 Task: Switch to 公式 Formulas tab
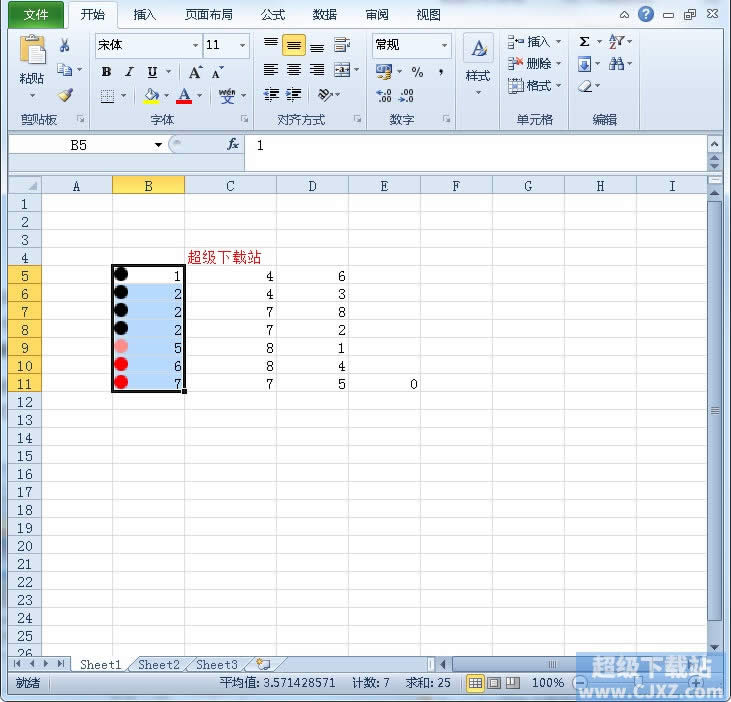tap(273, 15)
